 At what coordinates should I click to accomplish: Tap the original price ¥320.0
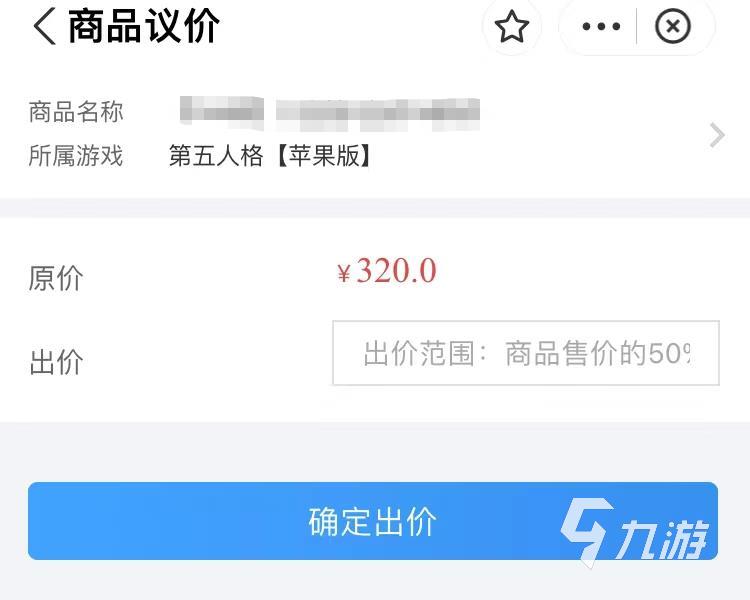[386, 271]
